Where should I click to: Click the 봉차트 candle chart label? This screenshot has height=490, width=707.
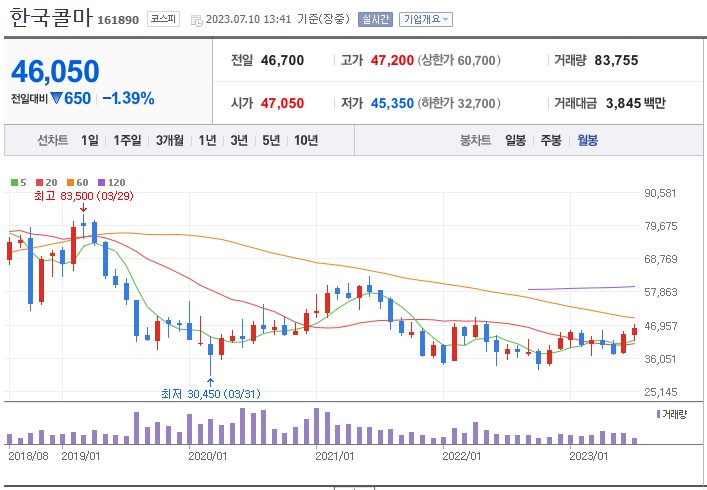point(475,140)
